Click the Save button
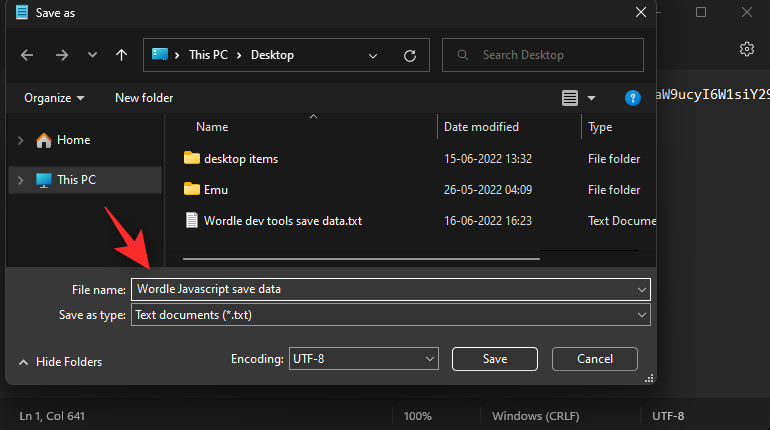 (495, 359)
